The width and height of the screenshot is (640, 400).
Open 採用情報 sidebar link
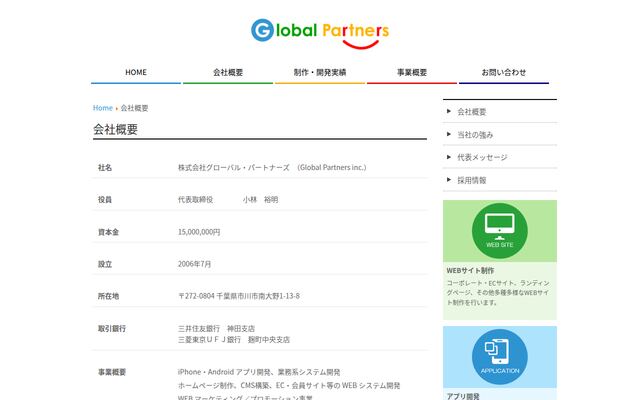pos(471,180)
